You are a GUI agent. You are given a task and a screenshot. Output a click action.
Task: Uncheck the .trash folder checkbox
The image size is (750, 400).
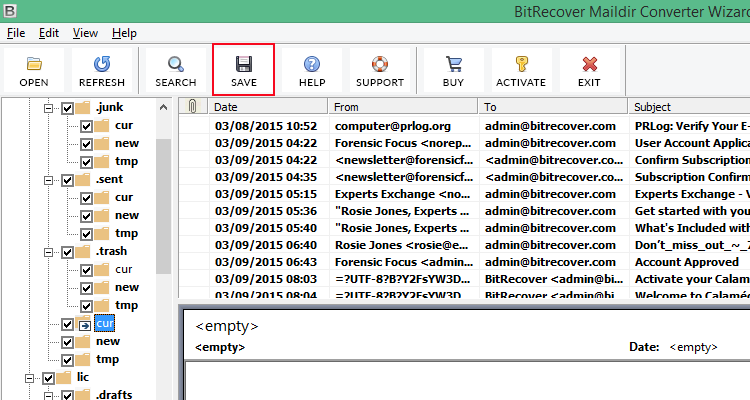67,253
